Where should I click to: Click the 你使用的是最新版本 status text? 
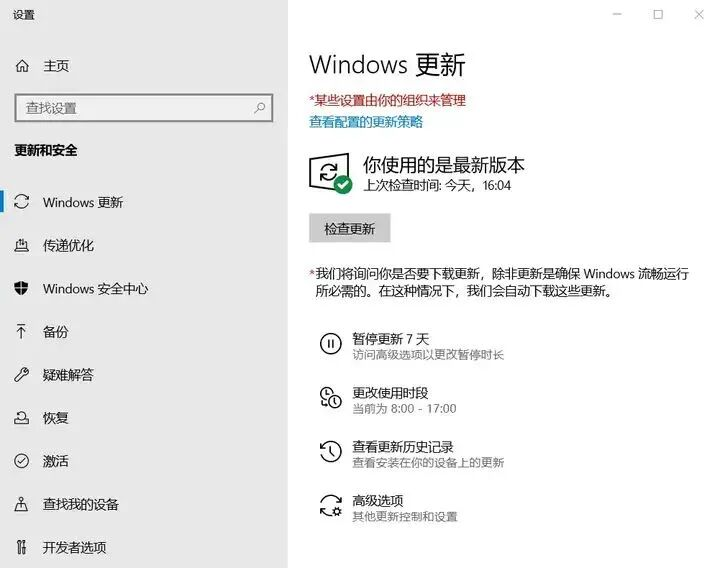tap(444, 165)
